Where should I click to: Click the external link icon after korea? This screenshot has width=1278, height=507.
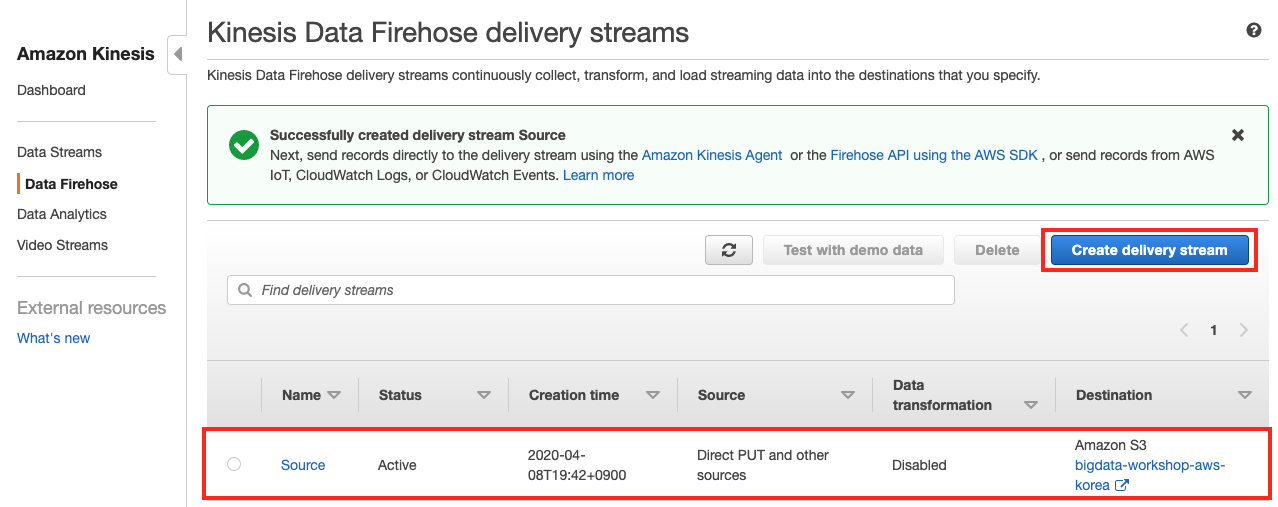(1122, 485)
